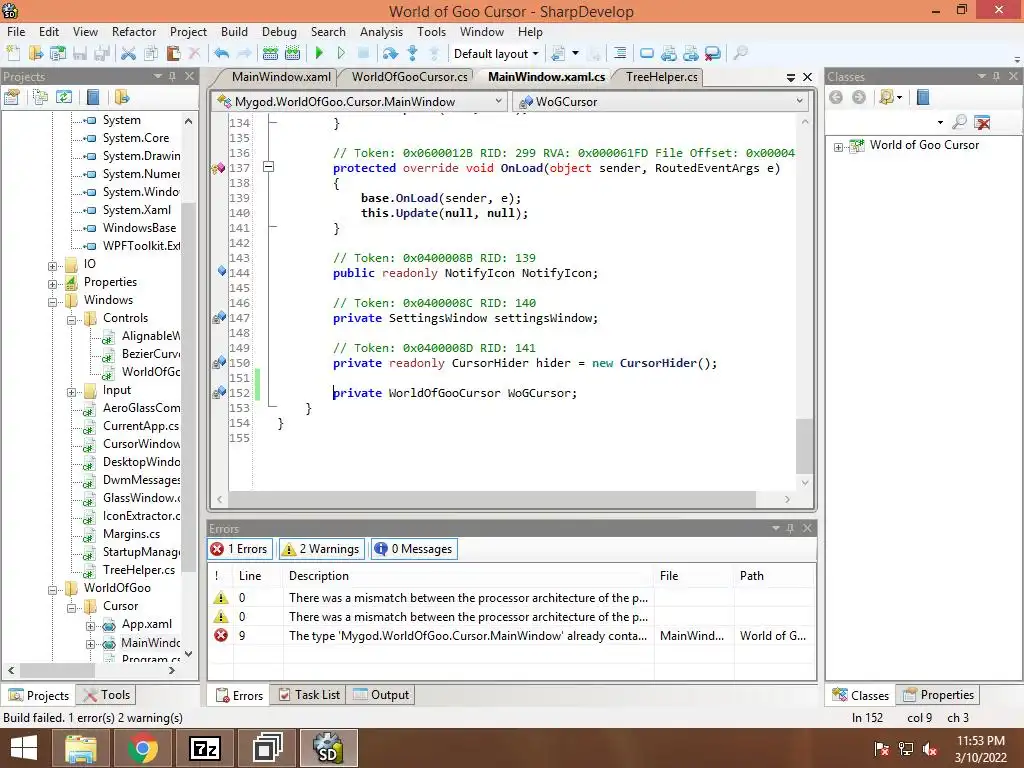Open 7-Zip from the taskbar
1024x768 pixels.
coord(204,748)
